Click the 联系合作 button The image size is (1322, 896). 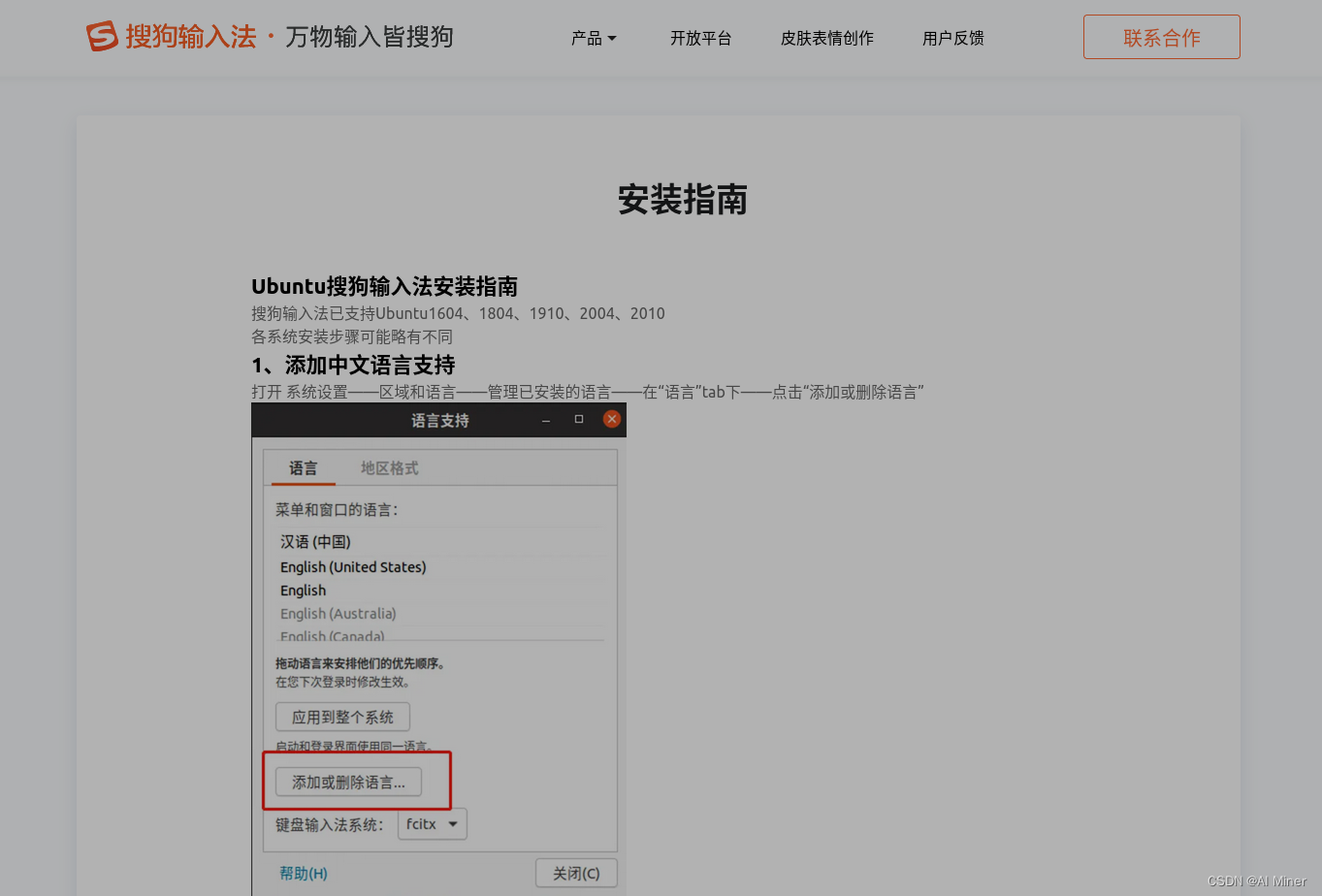[x=1161, y=37]
